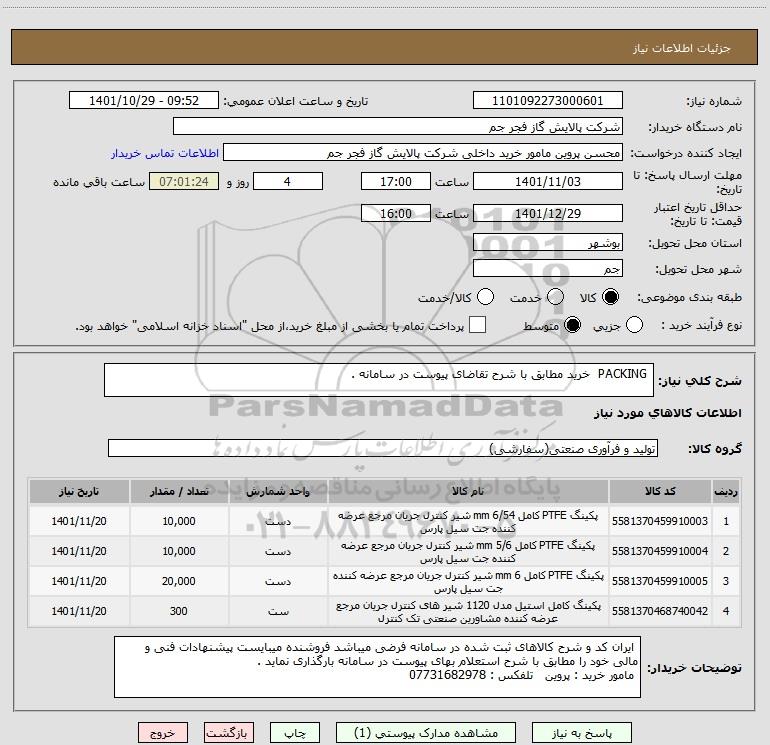Click quantity 300 in row 4

pos(179,611)
